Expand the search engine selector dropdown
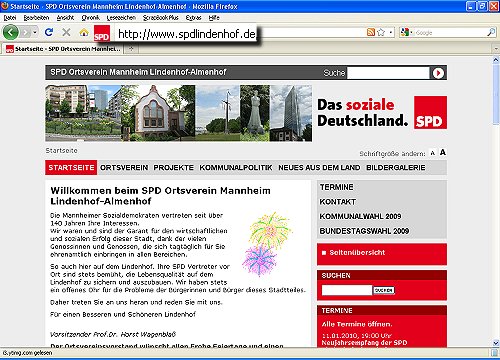 (412, 32)
